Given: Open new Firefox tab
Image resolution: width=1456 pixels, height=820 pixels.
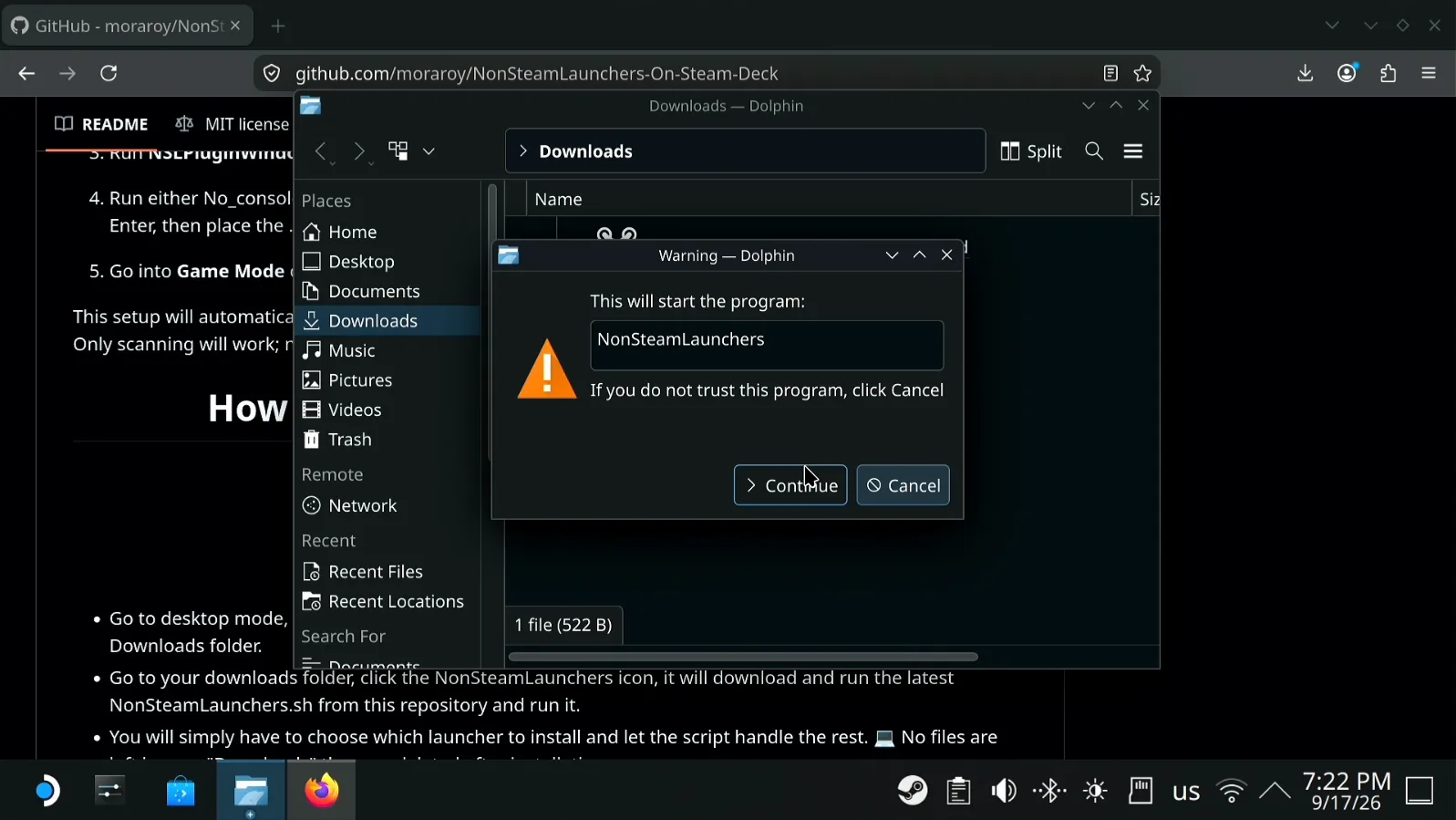Looking at the screenshot, I should pyautogui.click(x=279, y=26).
